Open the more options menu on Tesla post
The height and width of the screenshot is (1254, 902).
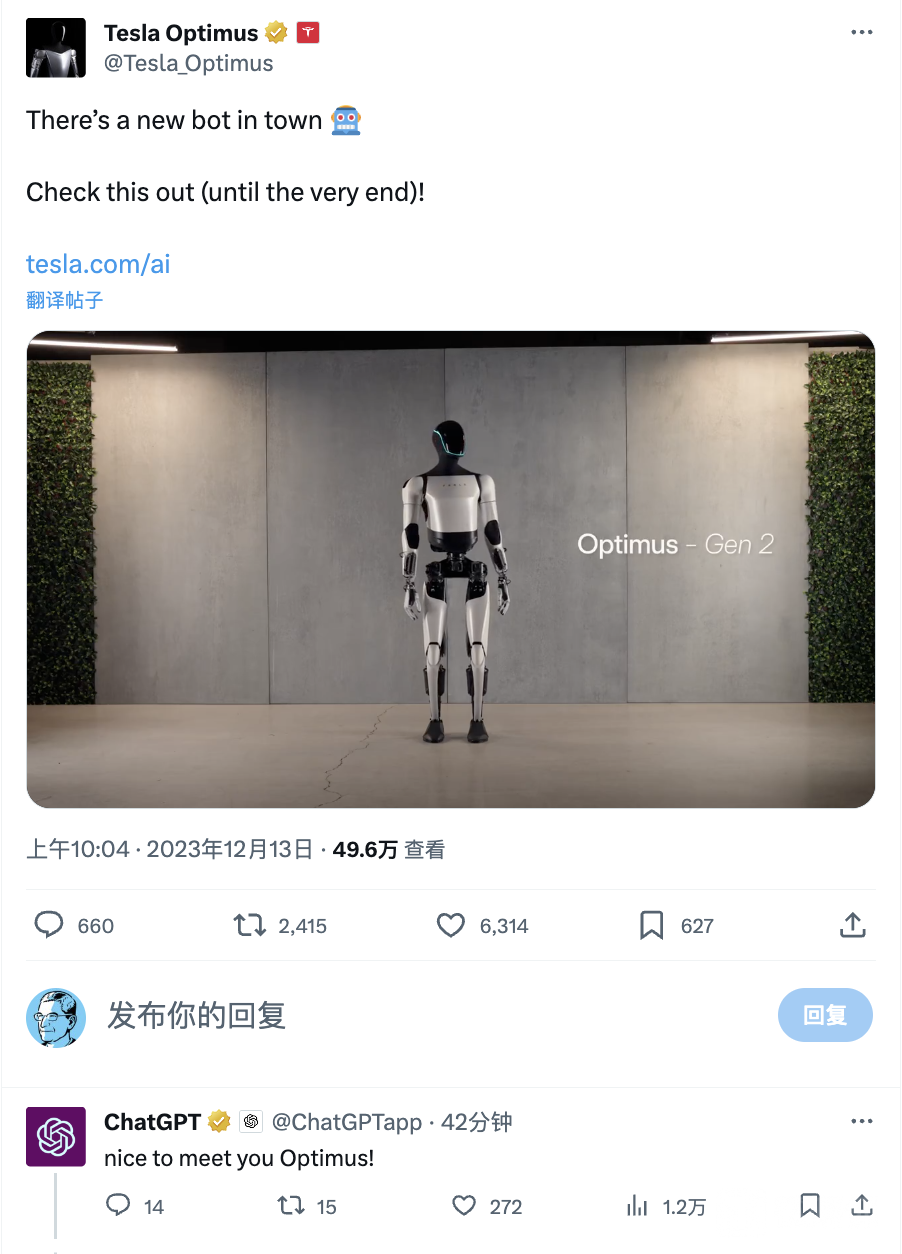(x=862, y=32)
